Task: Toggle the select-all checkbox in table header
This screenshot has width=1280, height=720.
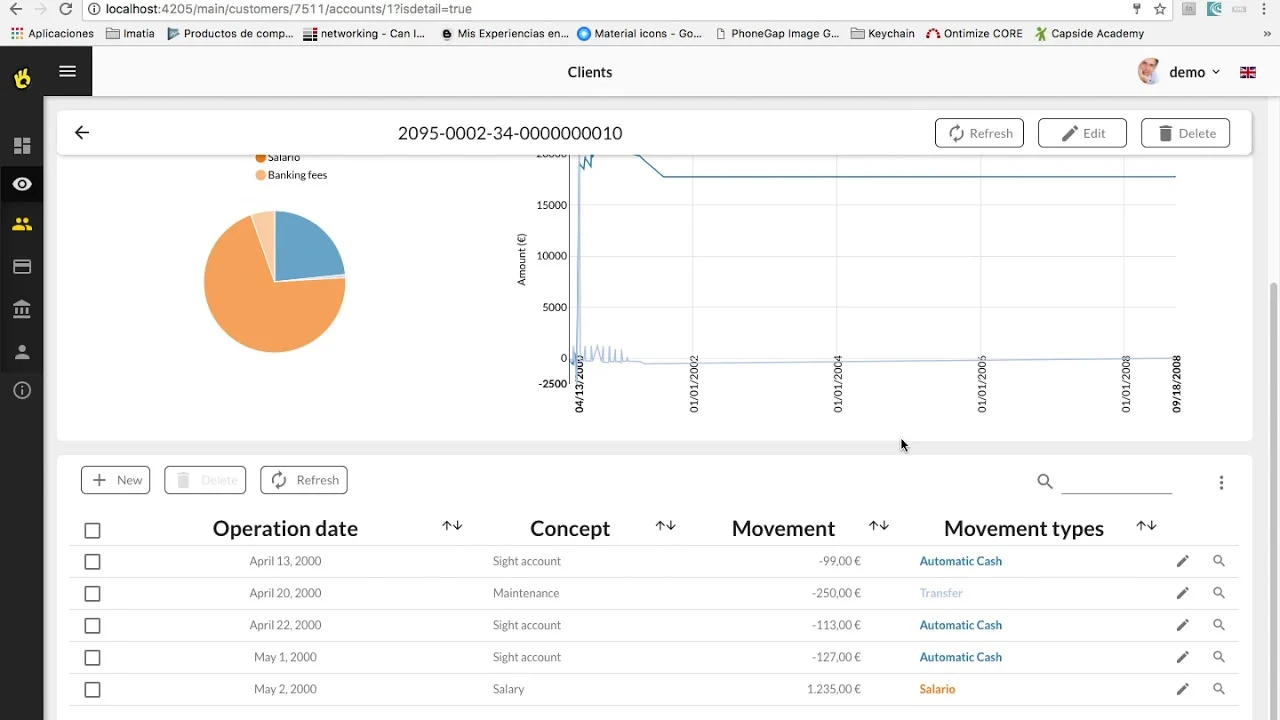Action: (92, 531)
